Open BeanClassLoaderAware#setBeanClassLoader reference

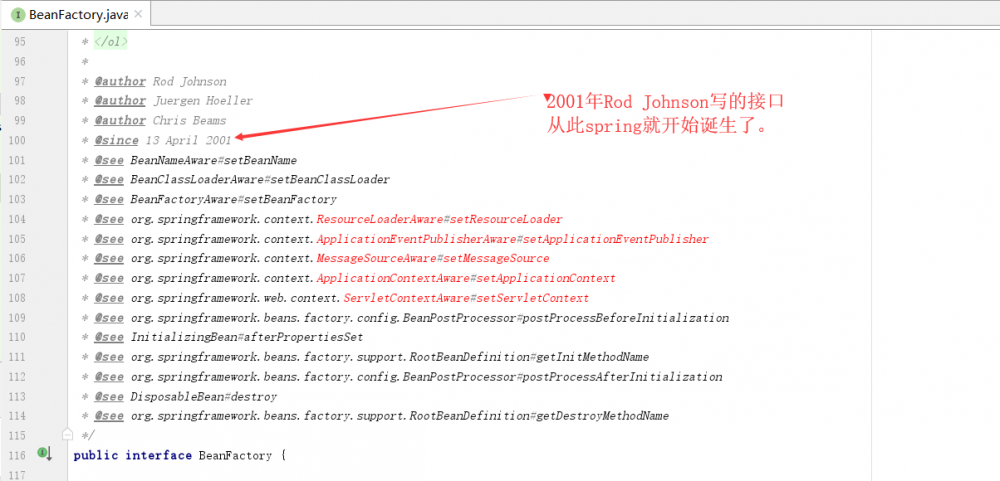coord(260,180)
